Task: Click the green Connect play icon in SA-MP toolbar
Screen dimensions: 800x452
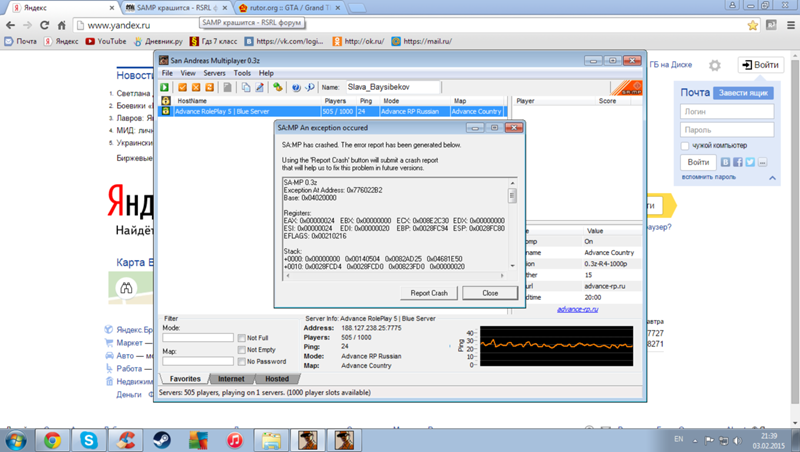Action: coord(165,87)
